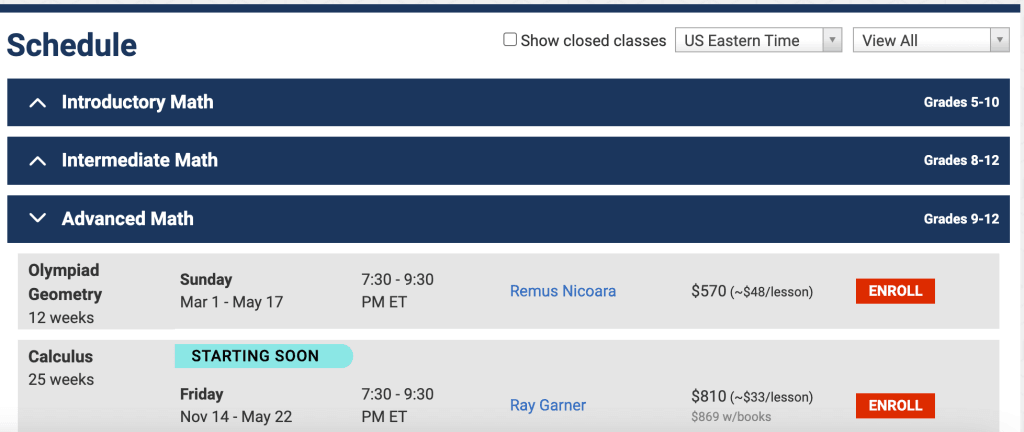Enable the Show closed classes checkbox
Screen dimensions: 1024x432
510,40
